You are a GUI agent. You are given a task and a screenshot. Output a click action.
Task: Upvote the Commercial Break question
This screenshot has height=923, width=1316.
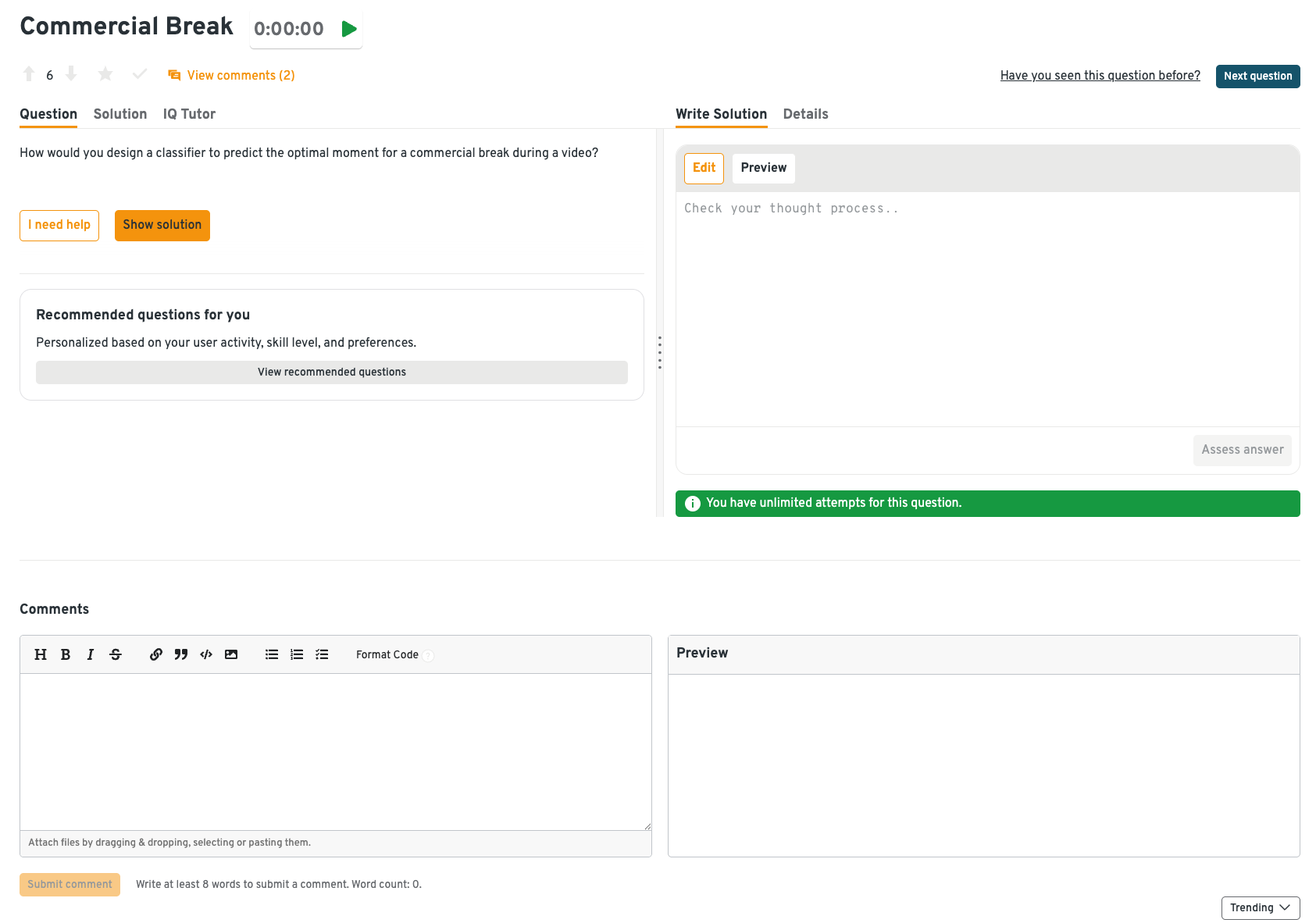(29, 74)
